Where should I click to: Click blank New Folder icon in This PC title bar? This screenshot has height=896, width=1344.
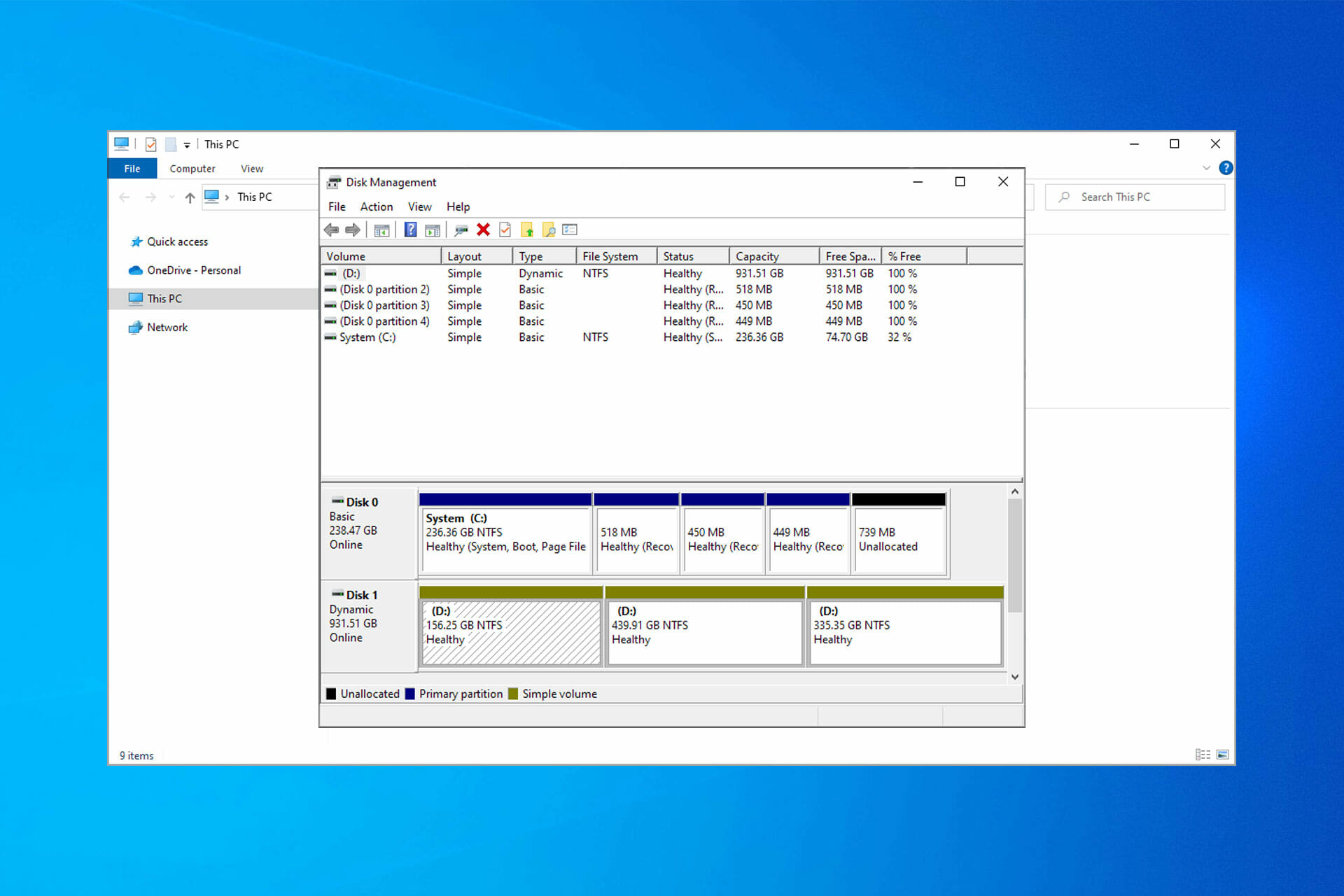point(171,144)
